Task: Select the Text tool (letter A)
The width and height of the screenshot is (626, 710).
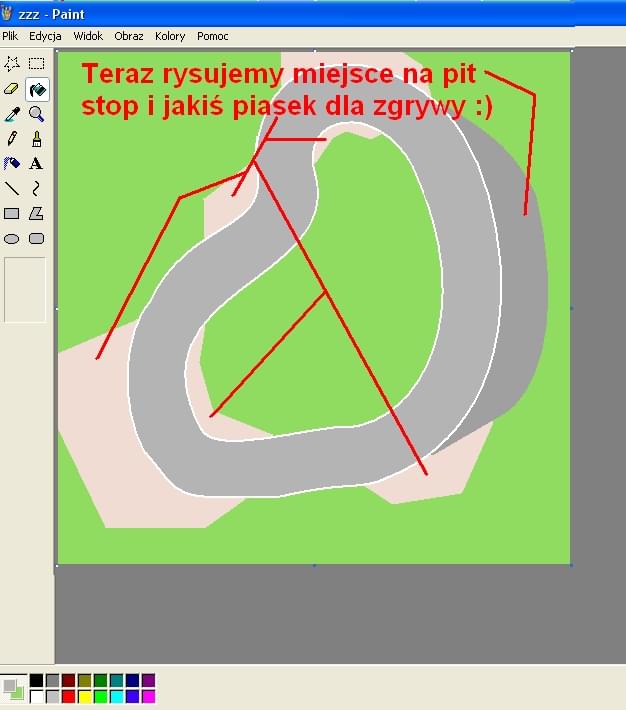Action: 37,163
